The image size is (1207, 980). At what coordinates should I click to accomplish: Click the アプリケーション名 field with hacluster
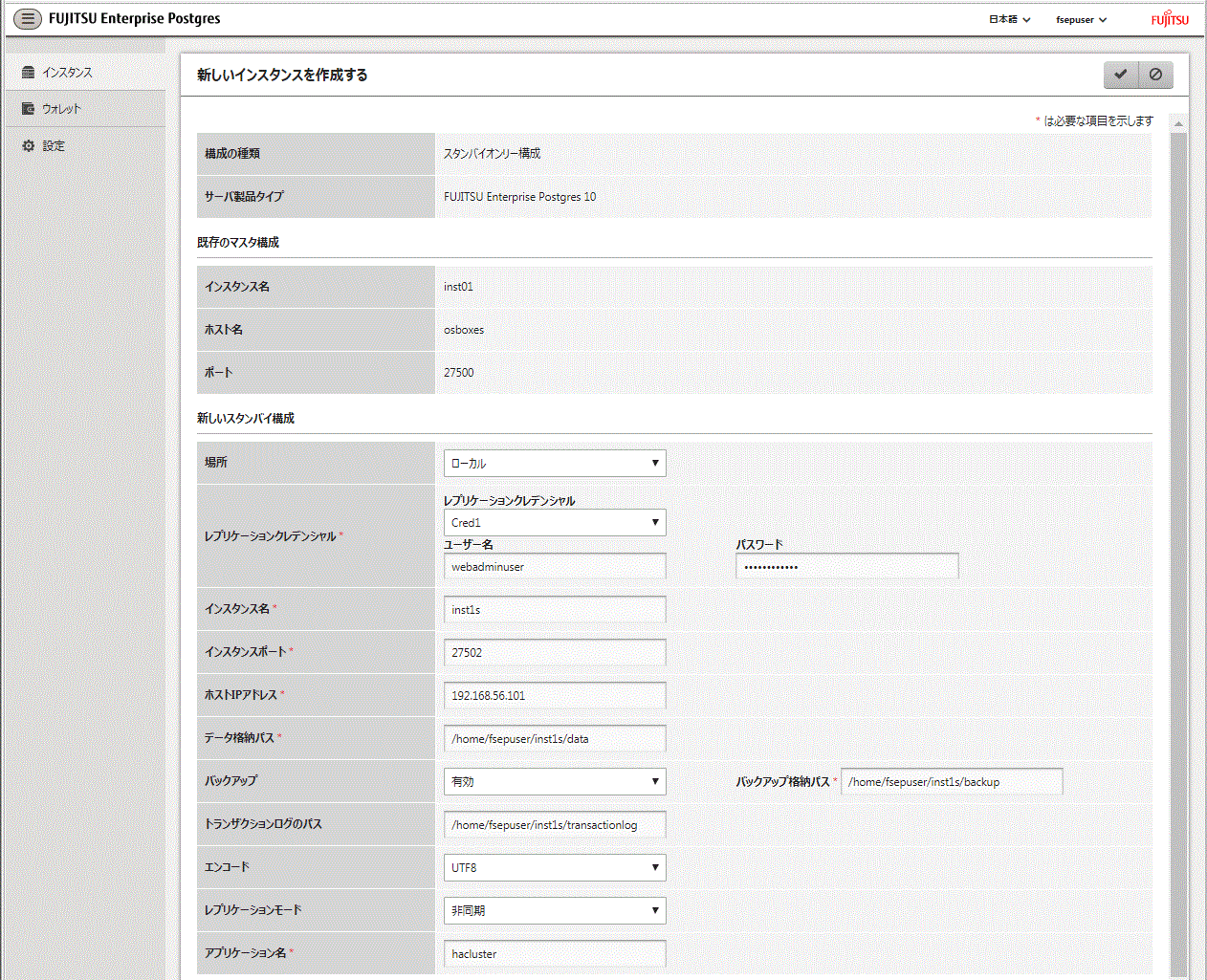click(555, 954)
